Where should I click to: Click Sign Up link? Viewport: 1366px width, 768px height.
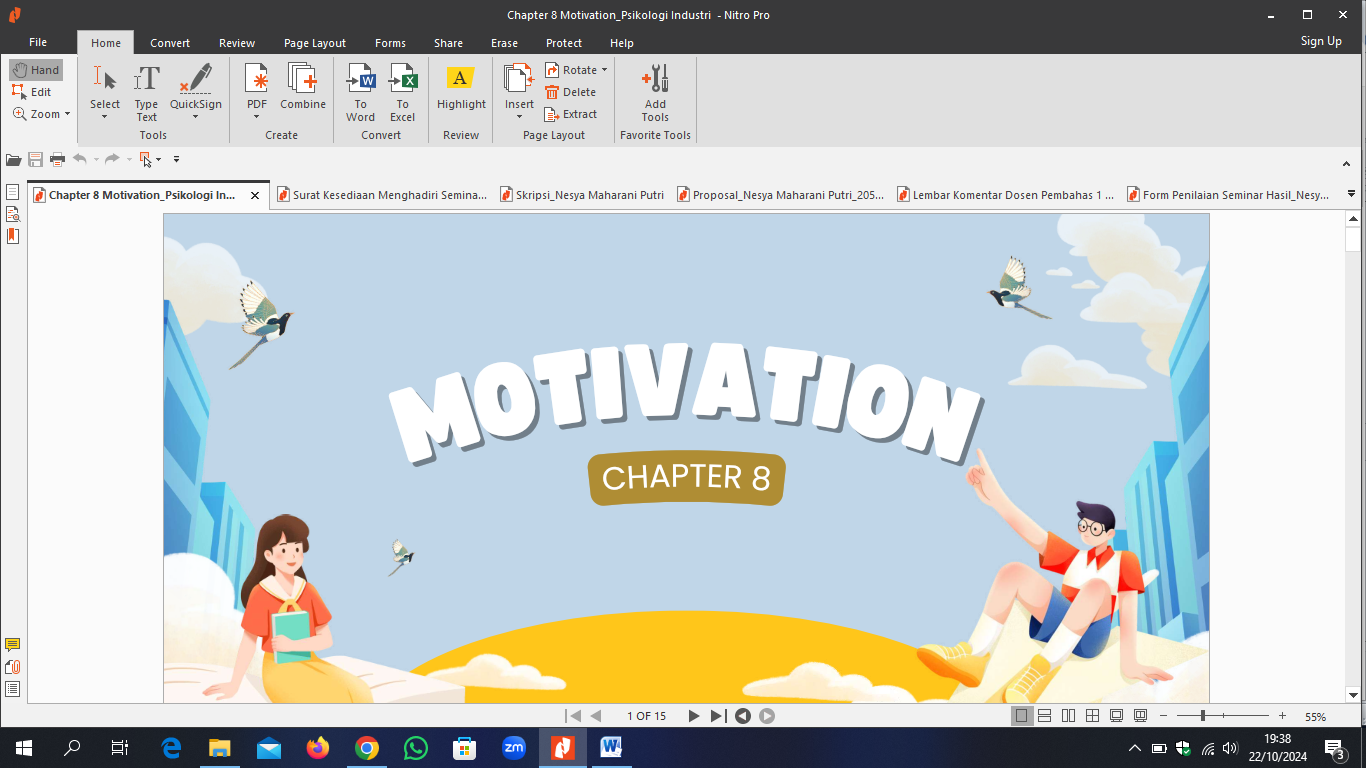1321,41
